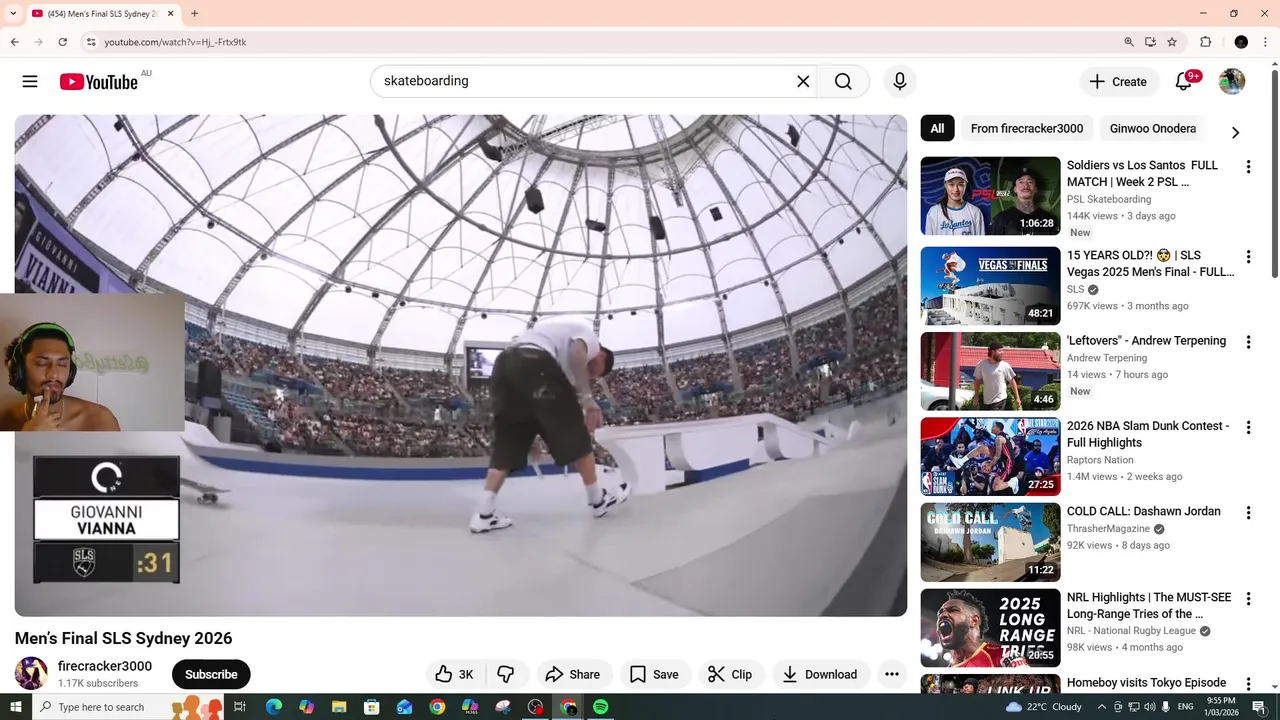Image resolution: width=1280 pixels, height=720 pixels.
Task: Open firecracker3000 channel avatar
Action: pos(31,673)
